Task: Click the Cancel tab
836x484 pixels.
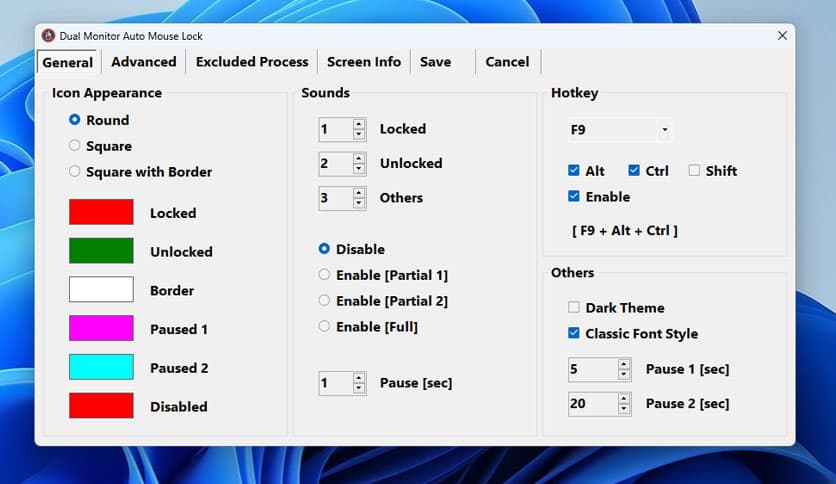Action: (x=507, y=62)
